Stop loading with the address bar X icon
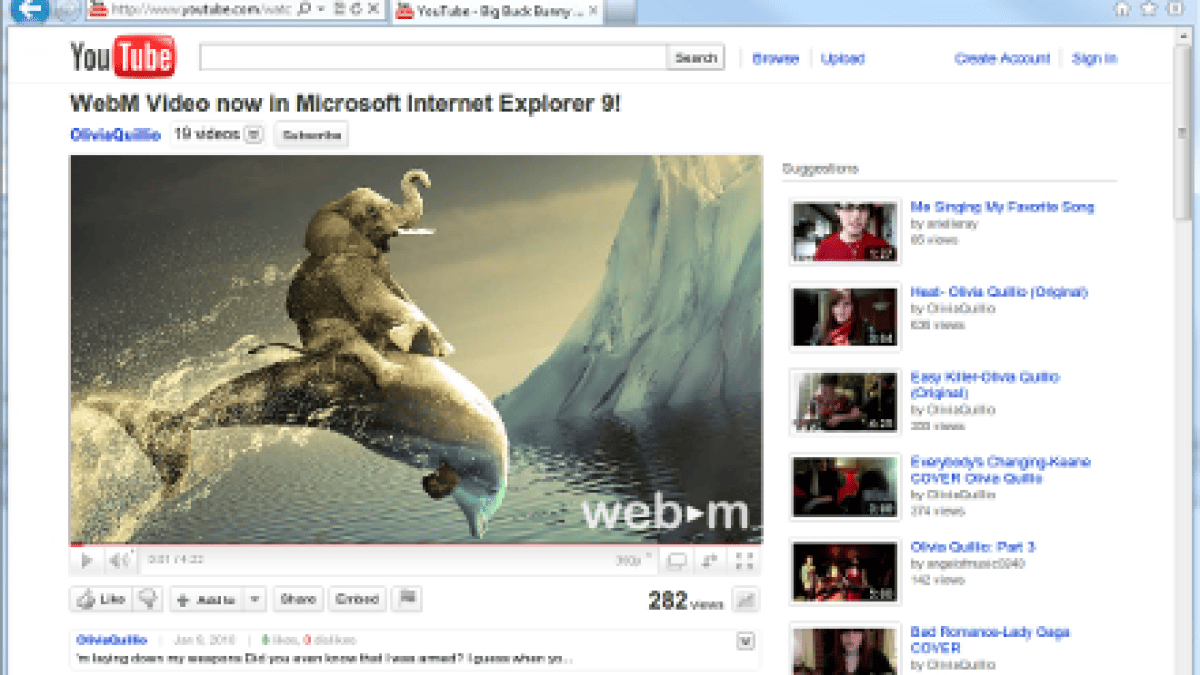Screen dimensions: 1200x675 (x=374, y=9)
